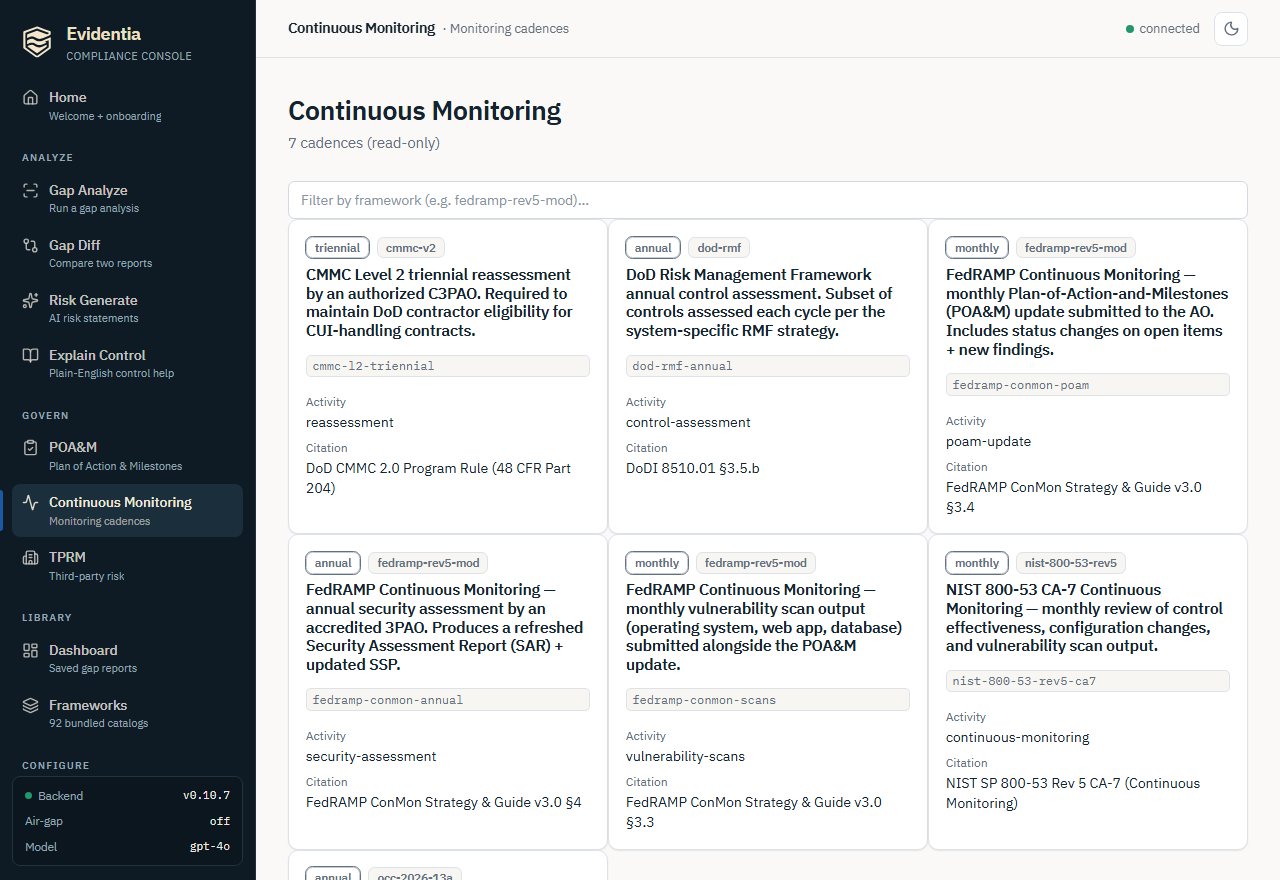
Task: Click the dod-rmf-annual identifier
Action: click(768, 366)
